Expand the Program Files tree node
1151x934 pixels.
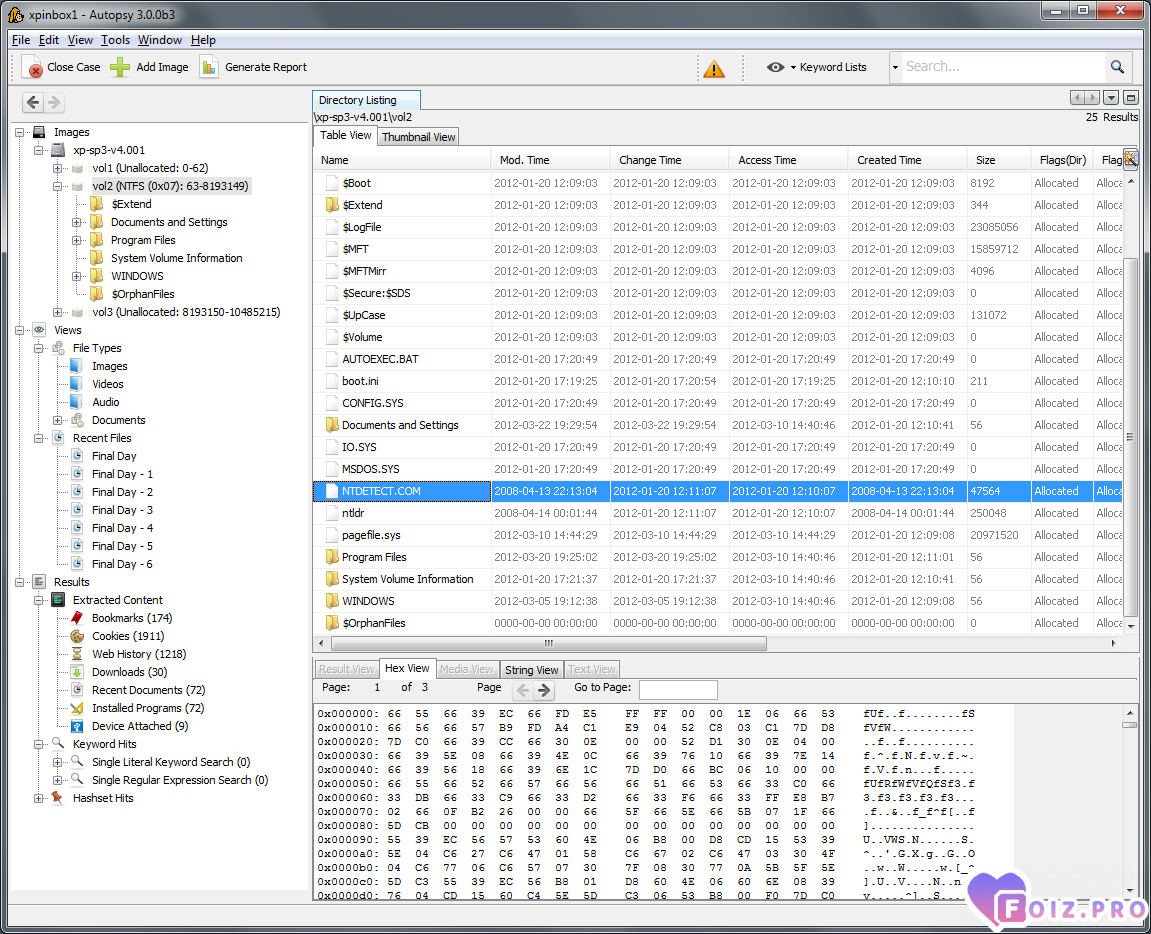76,240
